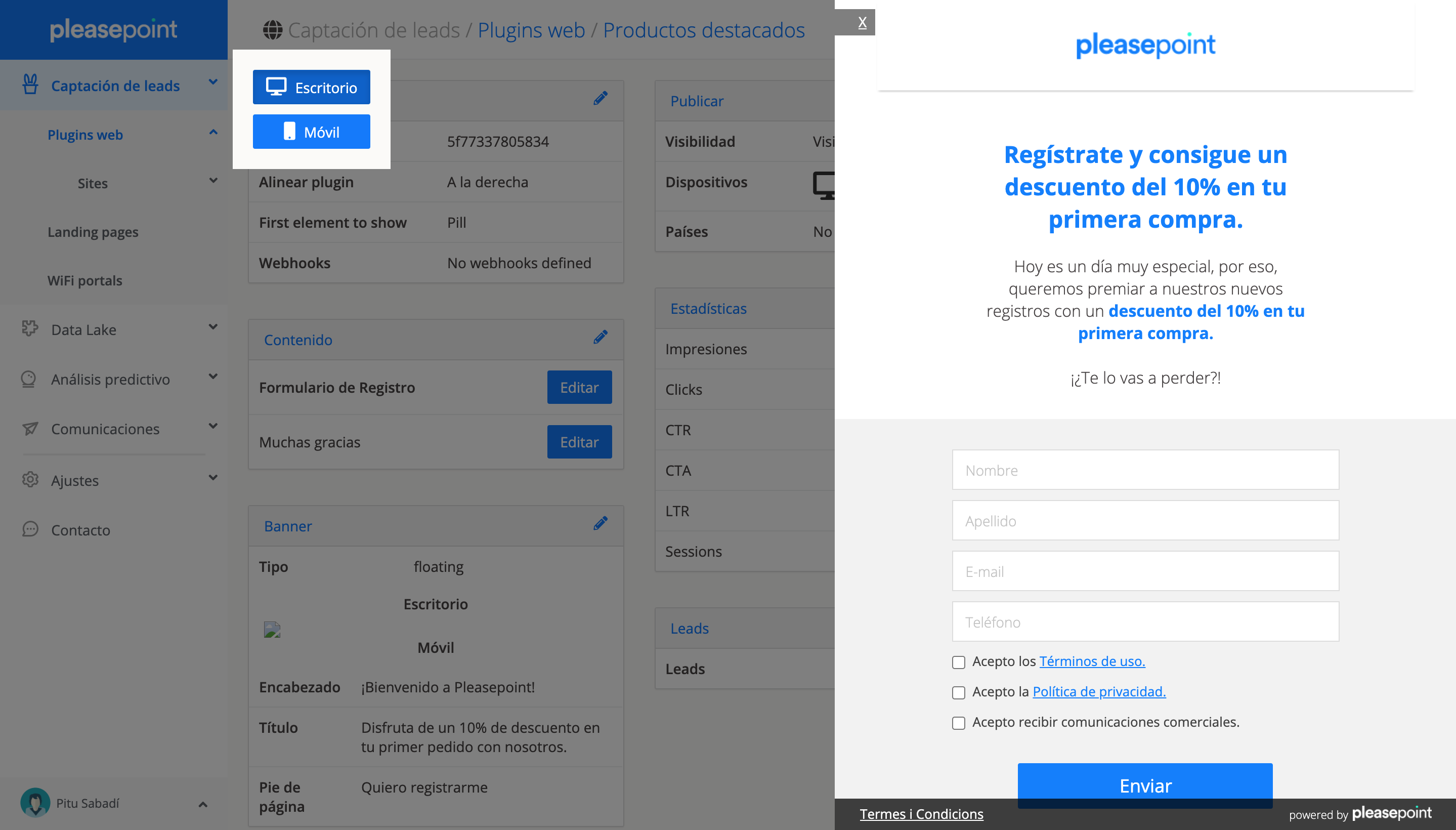The height and width of the screenshot is (830, 1456).
Task: Click the Data Lake puzzle icon
Action: point(30,328)
